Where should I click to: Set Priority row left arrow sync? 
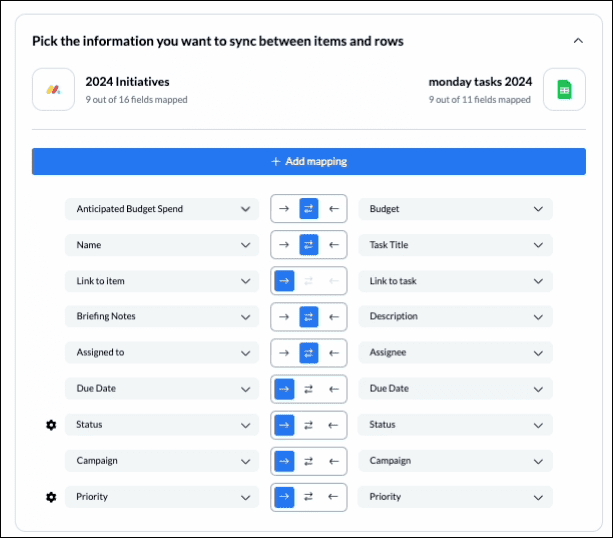[333, 497]
